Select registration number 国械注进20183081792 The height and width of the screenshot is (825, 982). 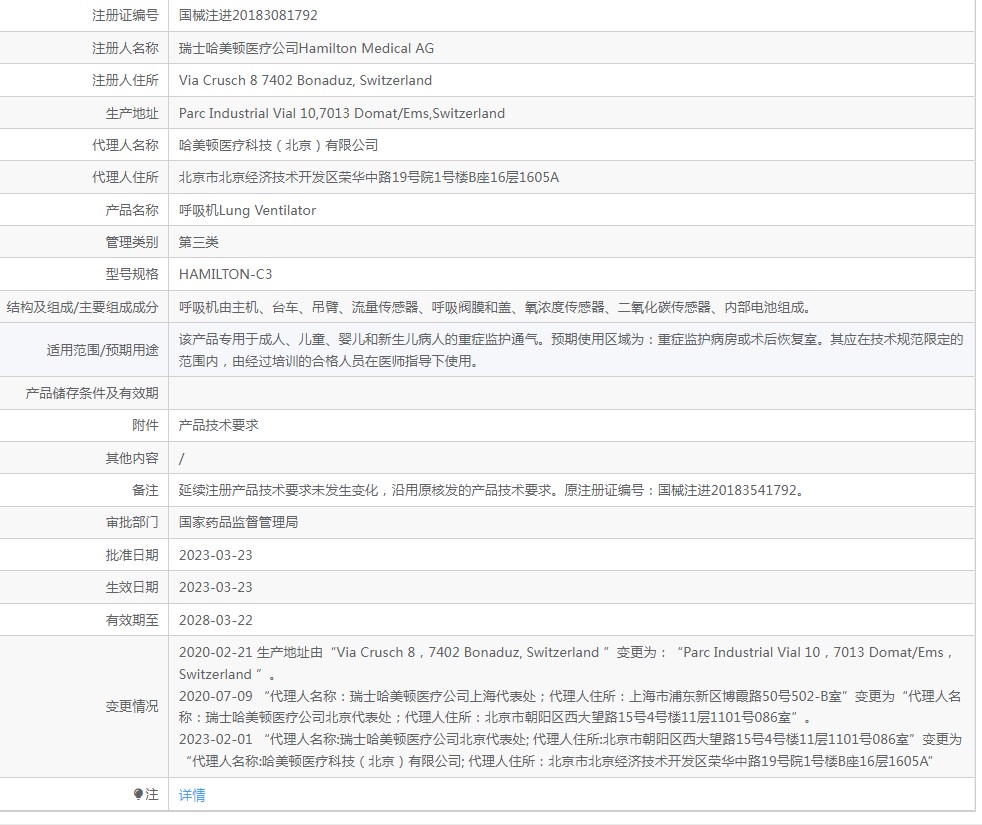pyautogui.click(x=248, y=15)
